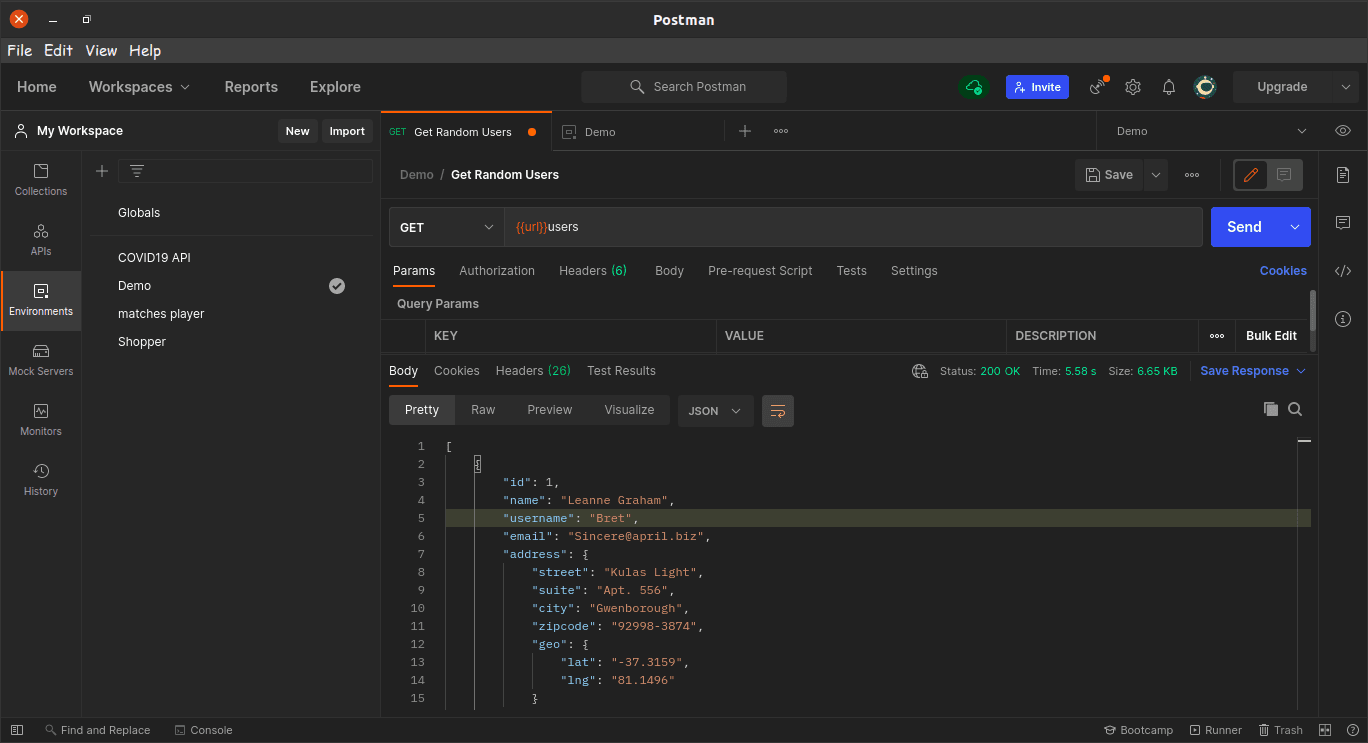Select the Raw response view
This screenshot has width=1368, height=743.
click(483, 410)
